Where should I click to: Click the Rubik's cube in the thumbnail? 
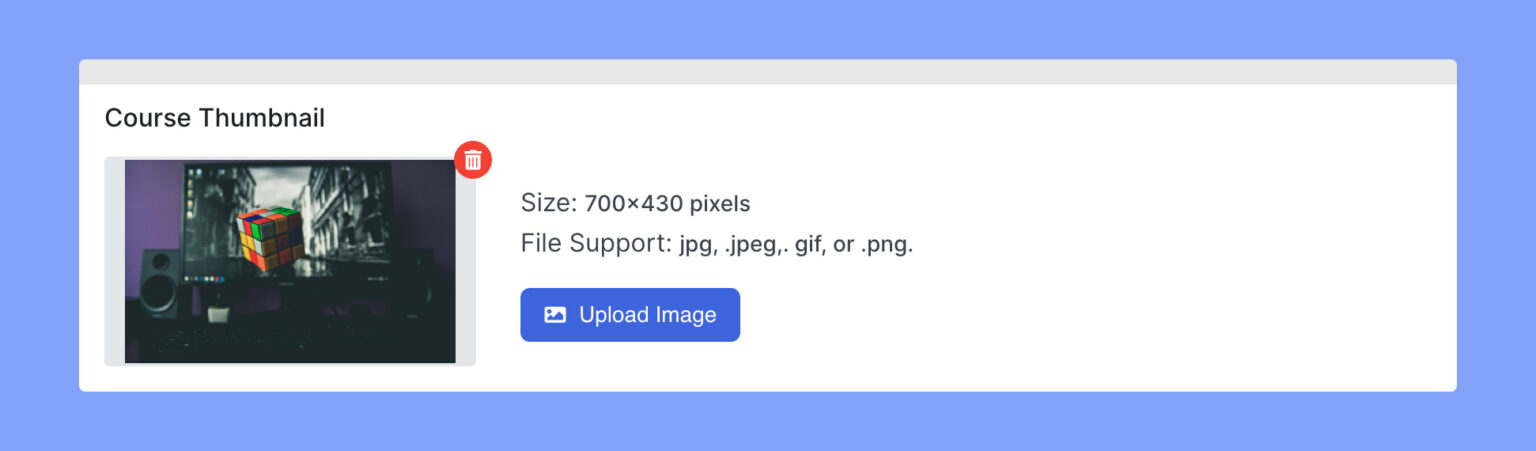click(270, 238)
